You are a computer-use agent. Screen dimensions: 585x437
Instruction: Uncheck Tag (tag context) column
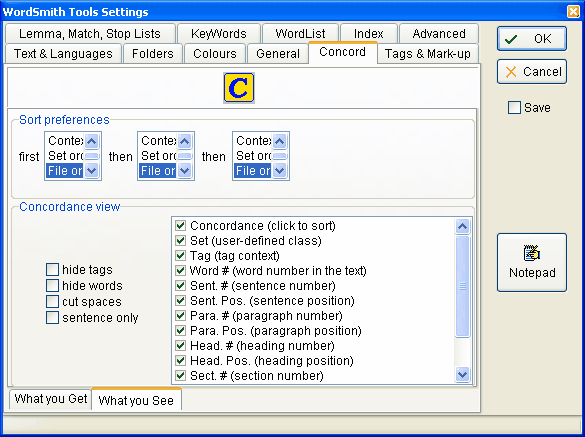[181, 256]
